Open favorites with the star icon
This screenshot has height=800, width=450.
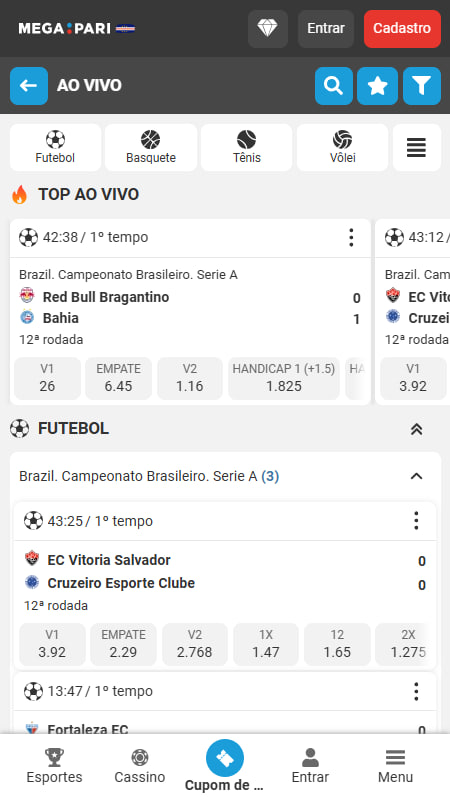(378, 86)
